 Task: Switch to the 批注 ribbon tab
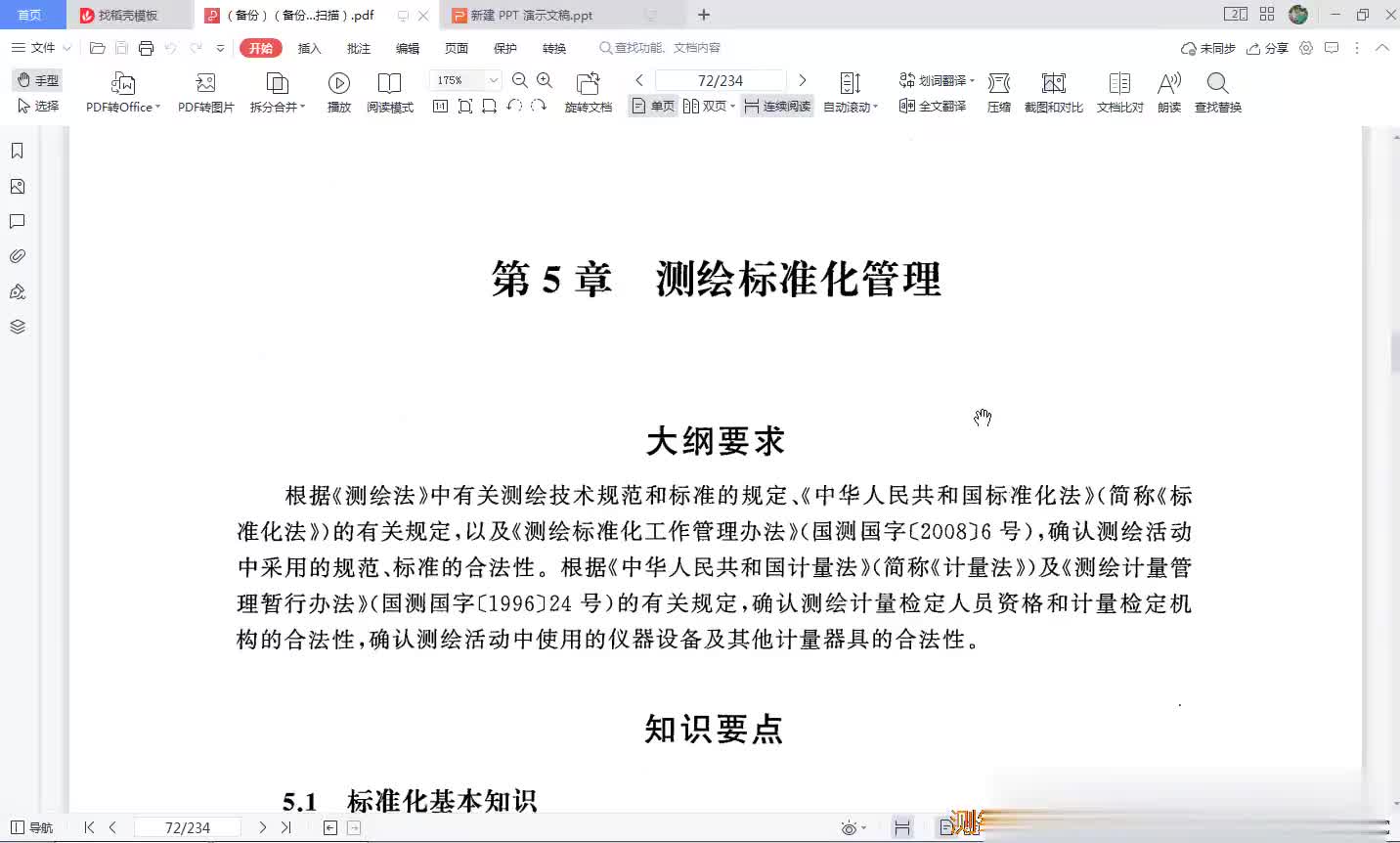tap(359, 48)
